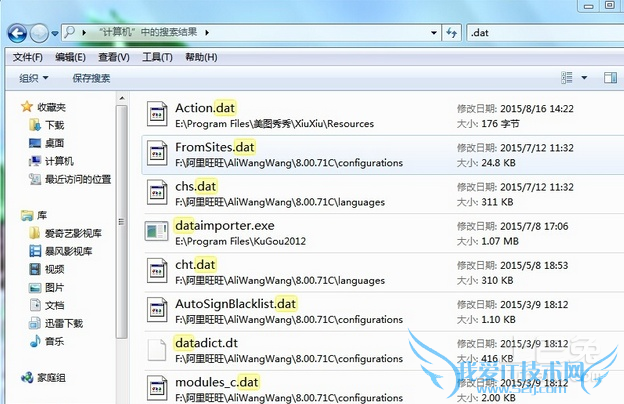Screen dimensions: 624x404
Task: Open 爱奇艺影视库 library
Action: pos(73,233)
